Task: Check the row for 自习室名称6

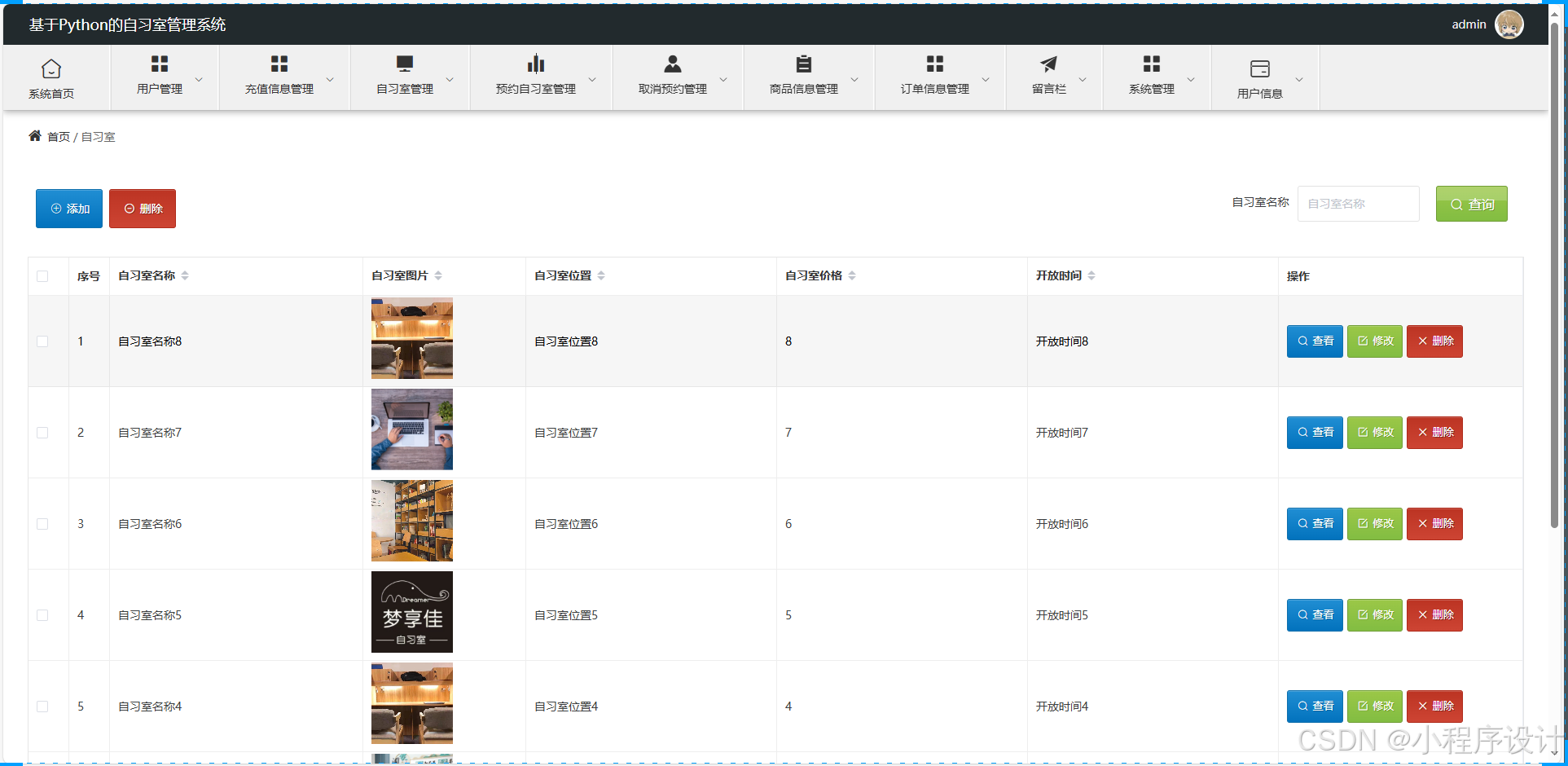Action: tap(42, 524)
